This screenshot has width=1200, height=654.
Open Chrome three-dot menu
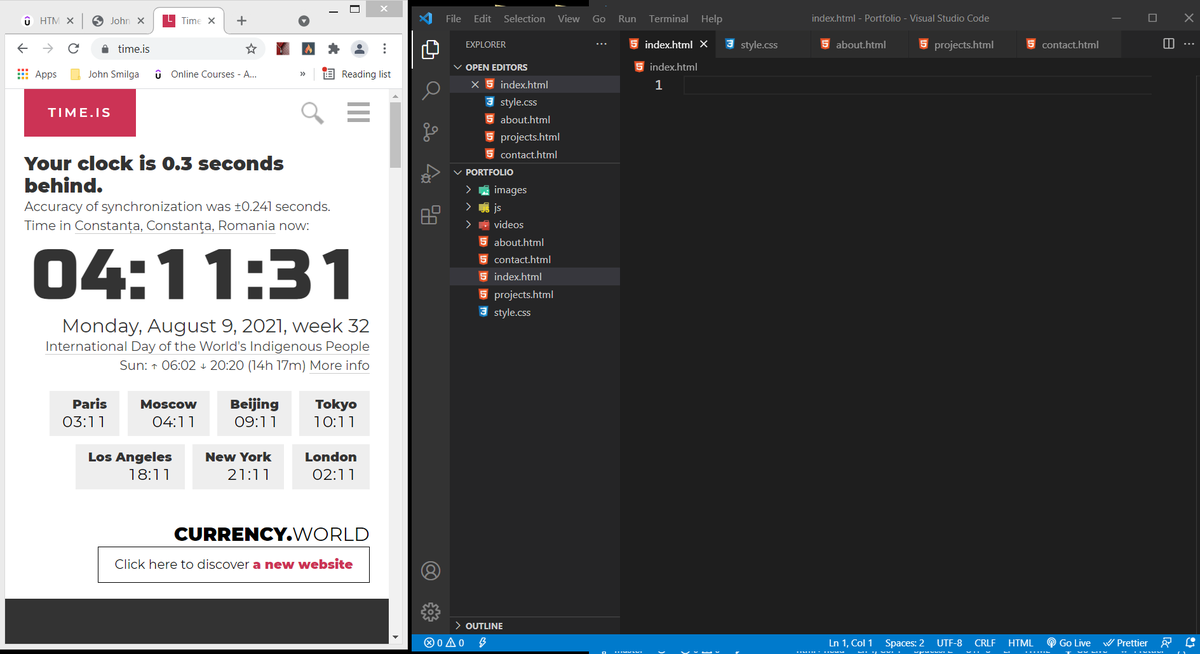[x=384, y=48]
